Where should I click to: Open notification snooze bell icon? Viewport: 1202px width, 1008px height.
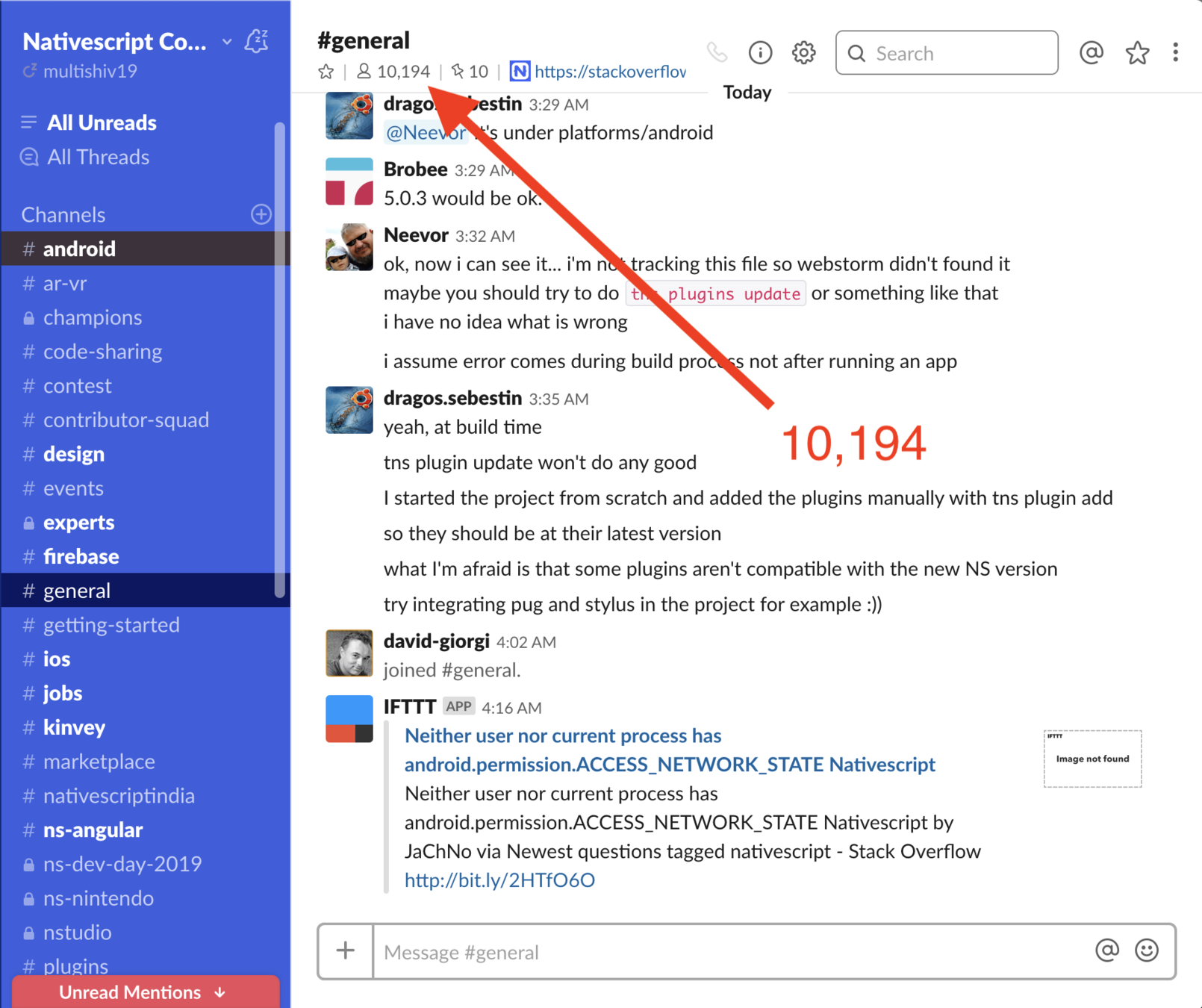pyautogui.click(x=256, y=41)
